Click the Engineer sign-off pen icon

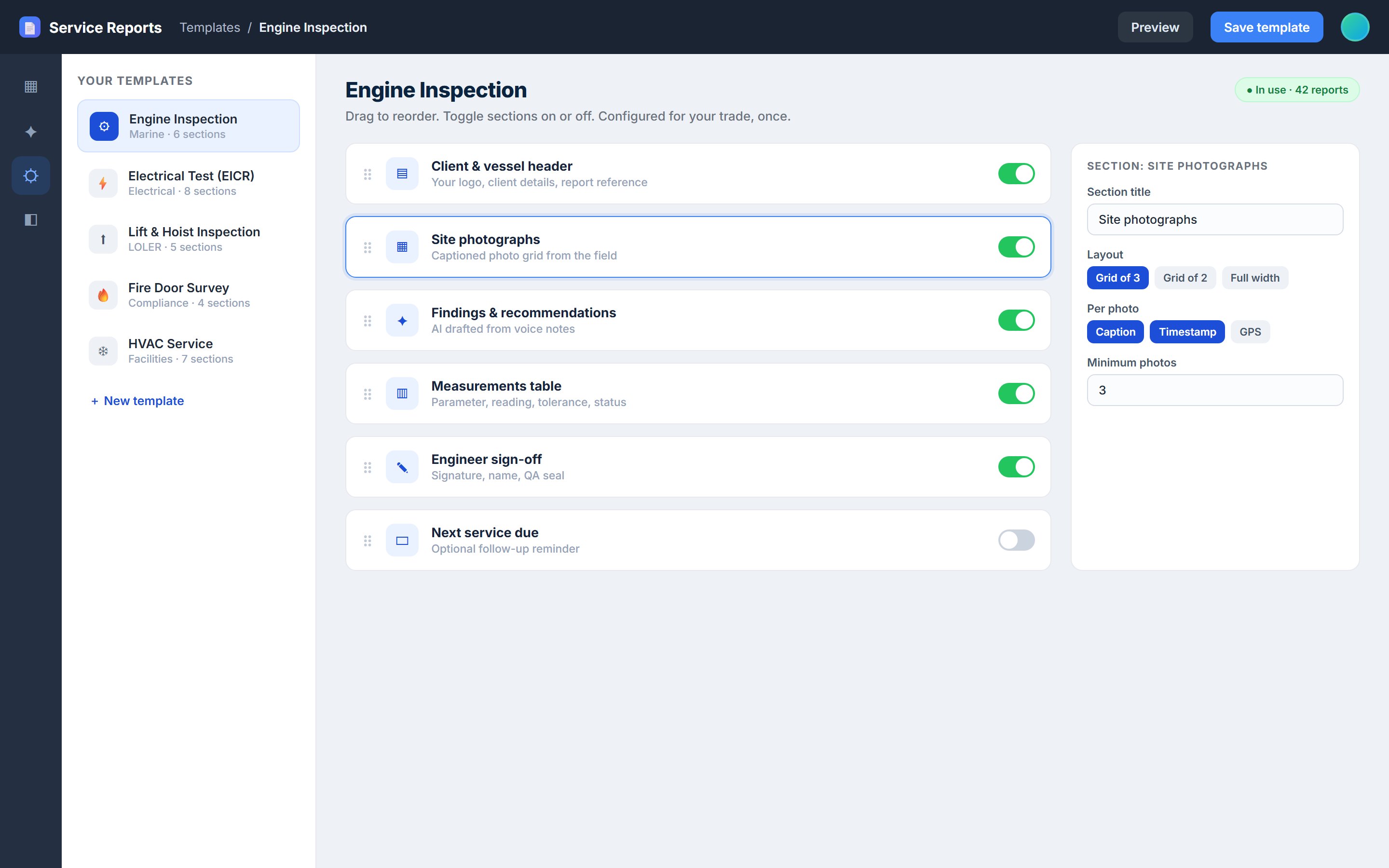pyautogui.click(x=402, y=467)
